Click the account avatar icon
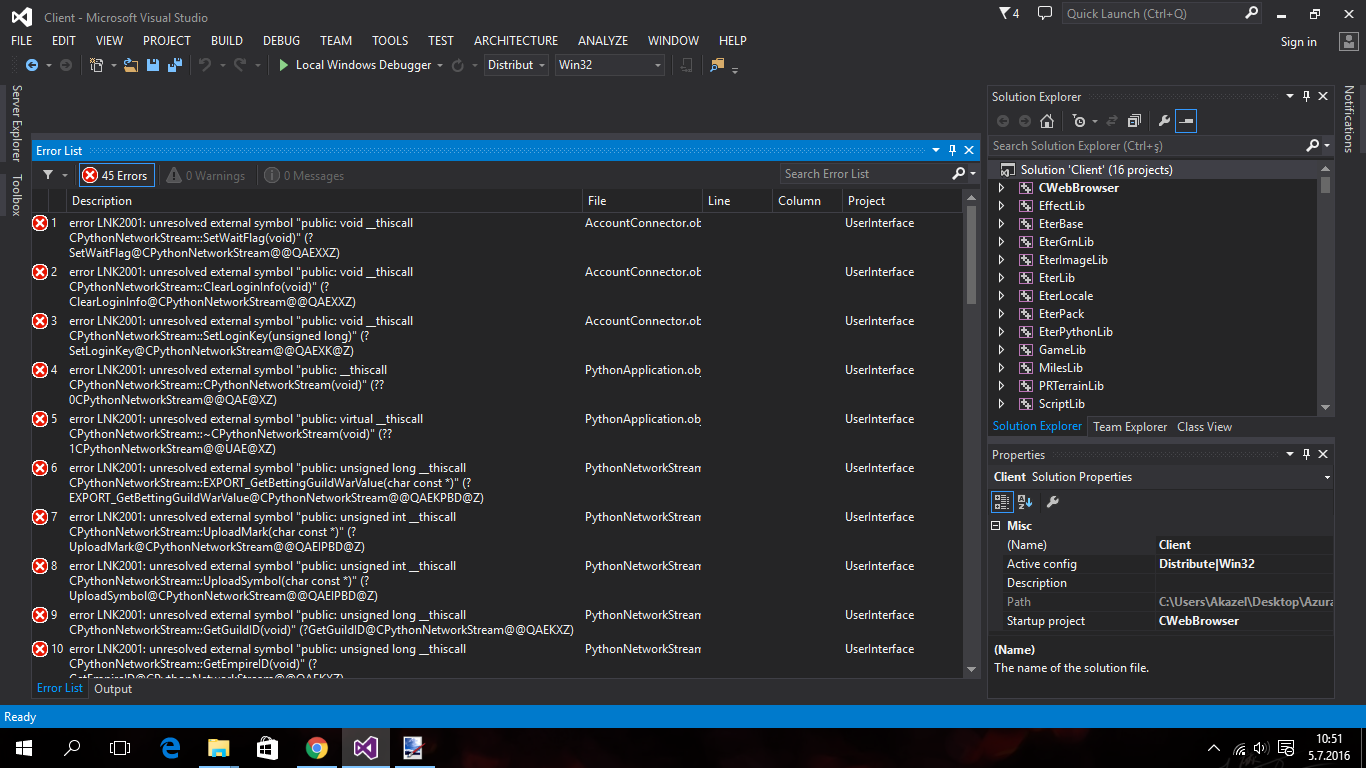This screenshot has height=768, width=1366. coord(1348,41)
